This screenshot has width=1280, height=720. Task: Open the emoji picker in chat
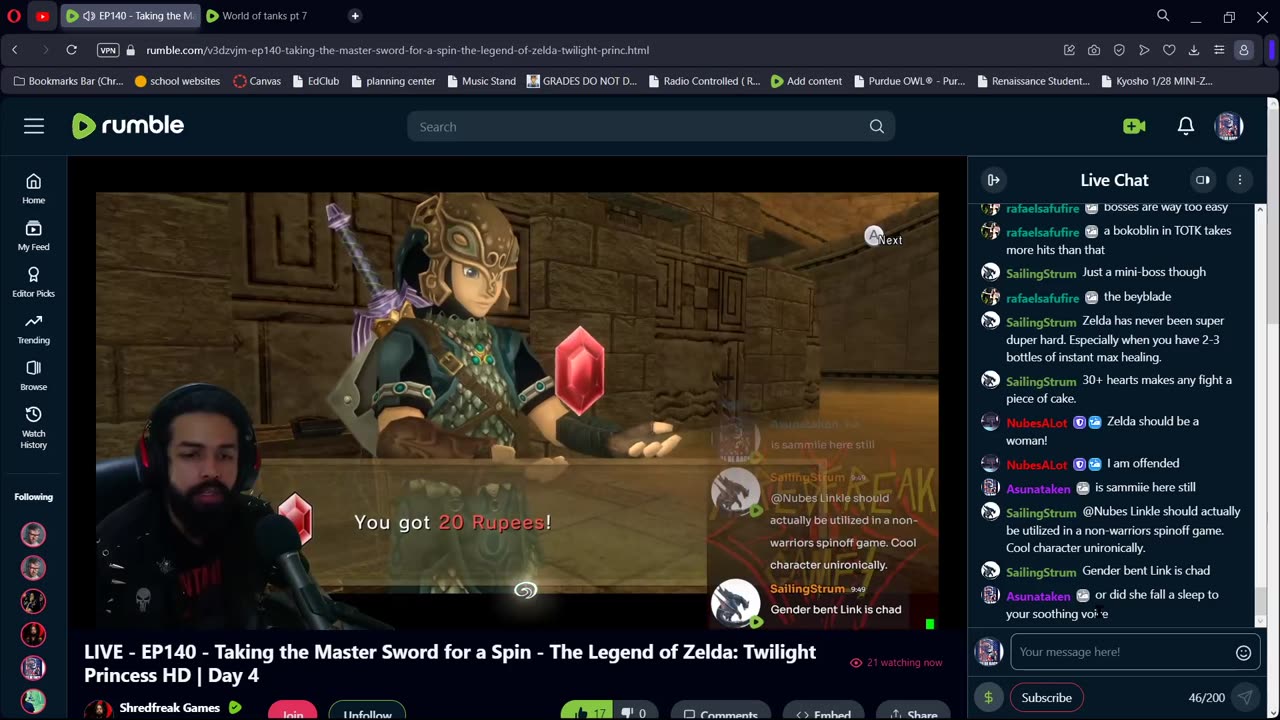1243,652
